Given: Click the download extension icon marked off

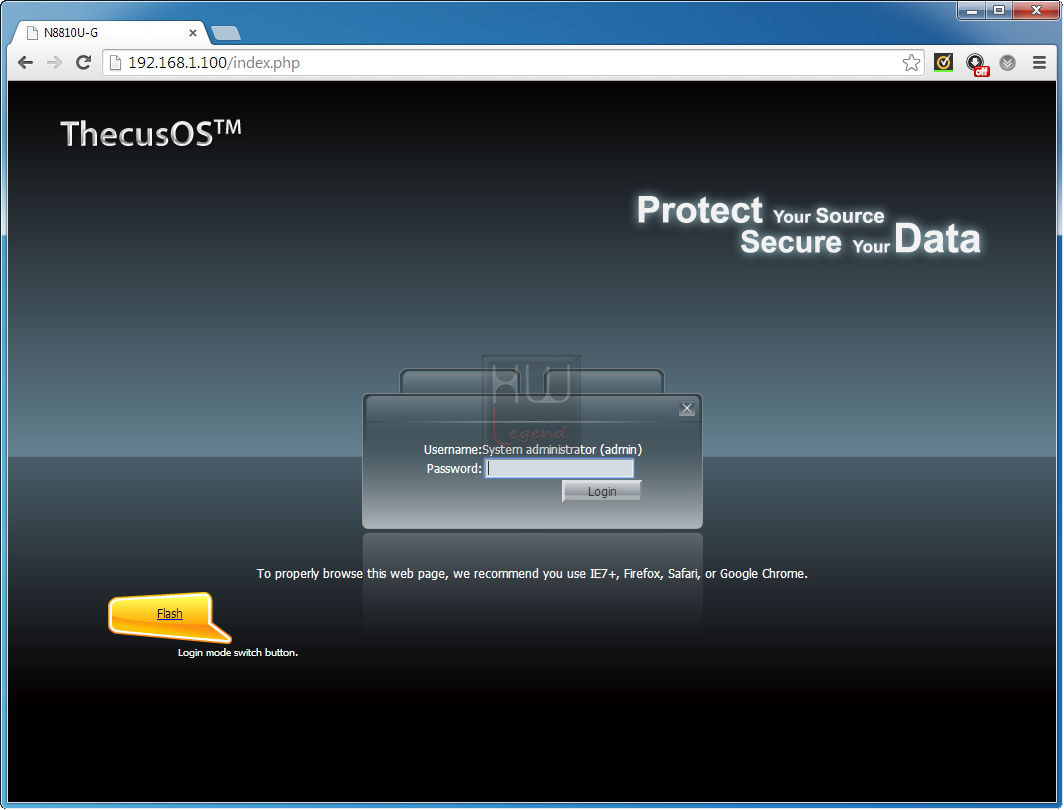Looking at the screenshot, I should click(x=976, y=64).
